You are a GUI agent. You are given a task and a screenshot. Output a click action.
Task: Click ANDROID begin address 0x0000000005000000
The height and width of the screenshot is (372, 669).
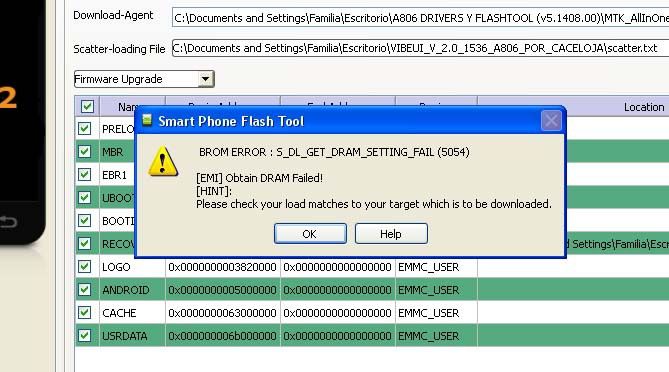coord(222,290)
